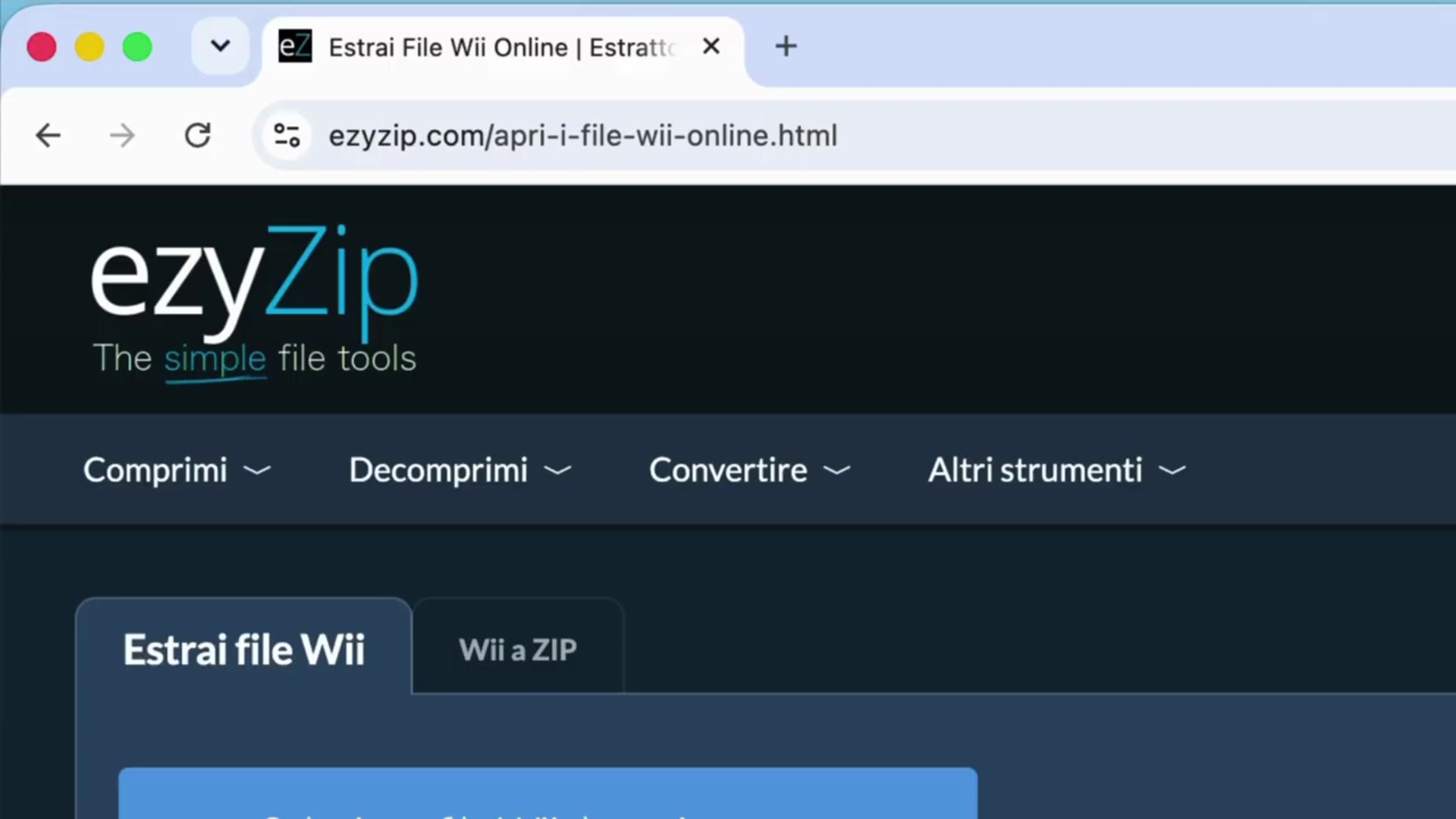
Task: Expand the Decomprimi menu
Action: point(460,470)
